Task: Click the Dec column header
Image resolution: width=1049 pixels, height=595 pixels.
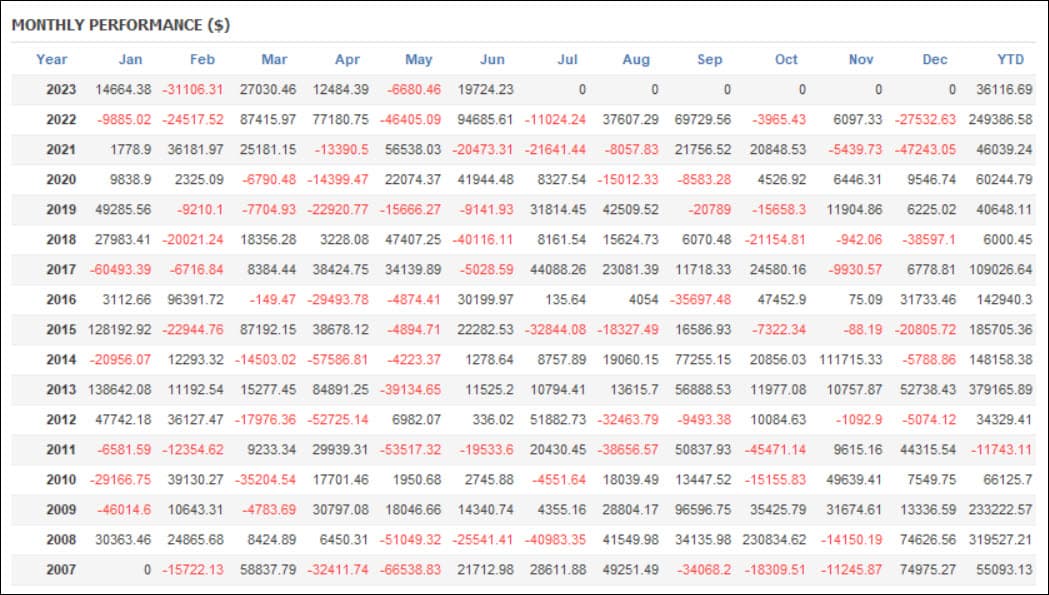Action: pos(935,60)
